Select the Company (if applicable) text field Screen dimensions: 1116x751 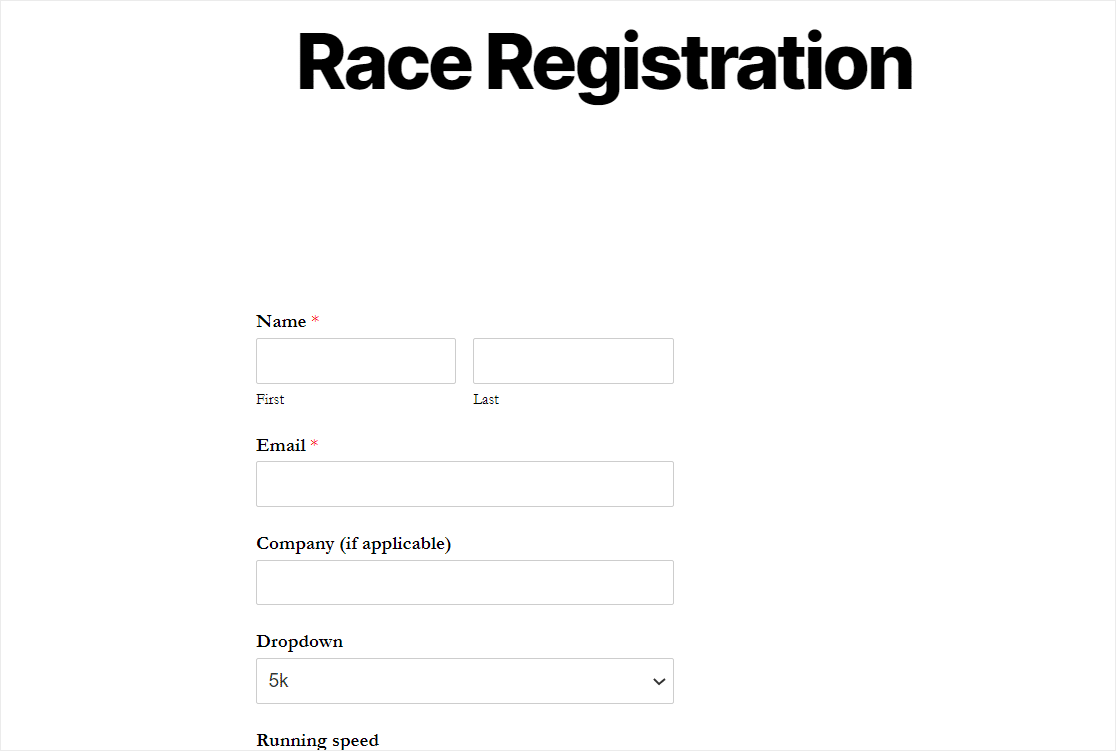465,582
